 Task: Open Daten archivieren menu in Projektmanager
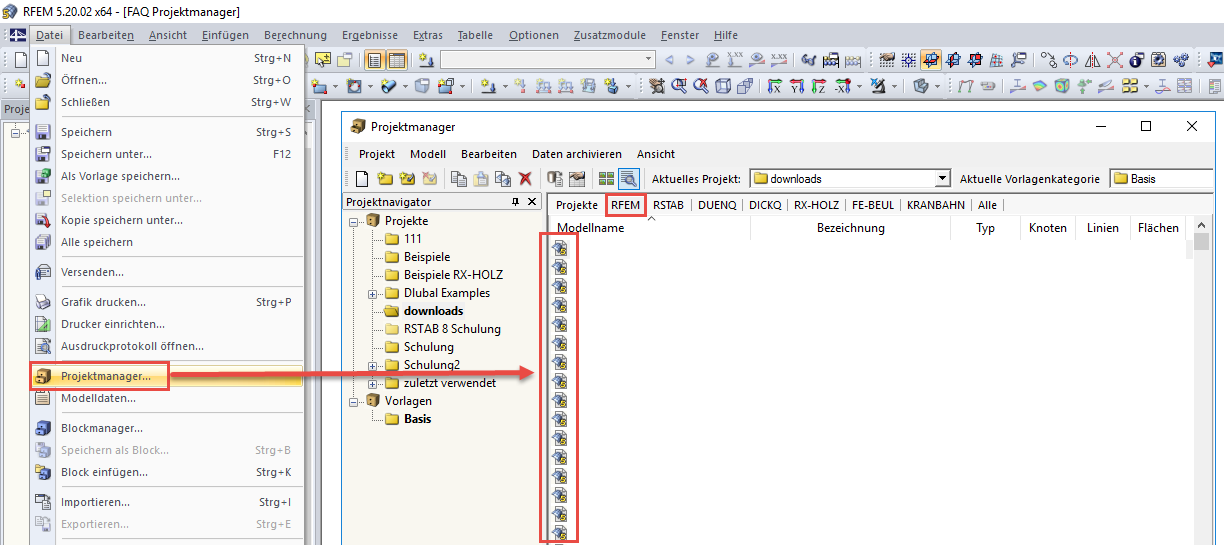(577, 154)
